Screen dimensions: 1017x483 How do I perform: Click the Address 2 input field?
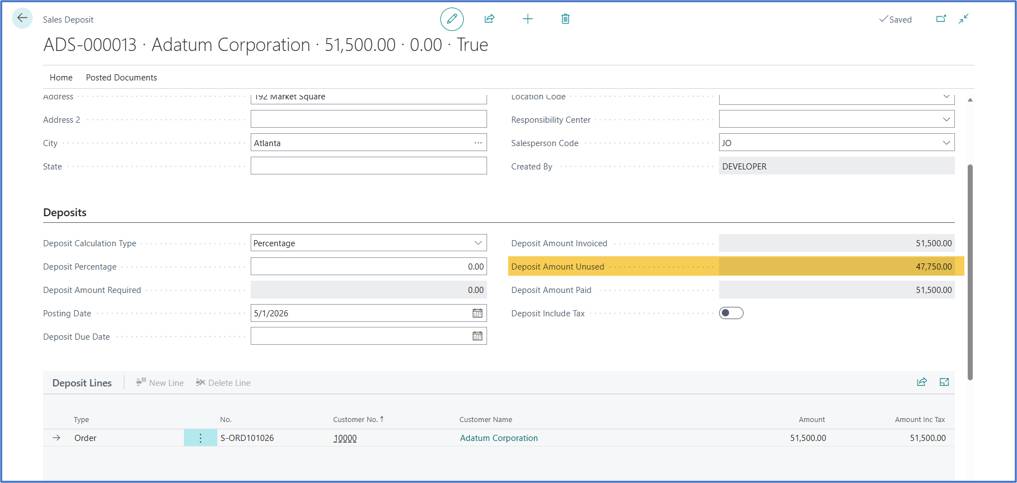point(368,119)
